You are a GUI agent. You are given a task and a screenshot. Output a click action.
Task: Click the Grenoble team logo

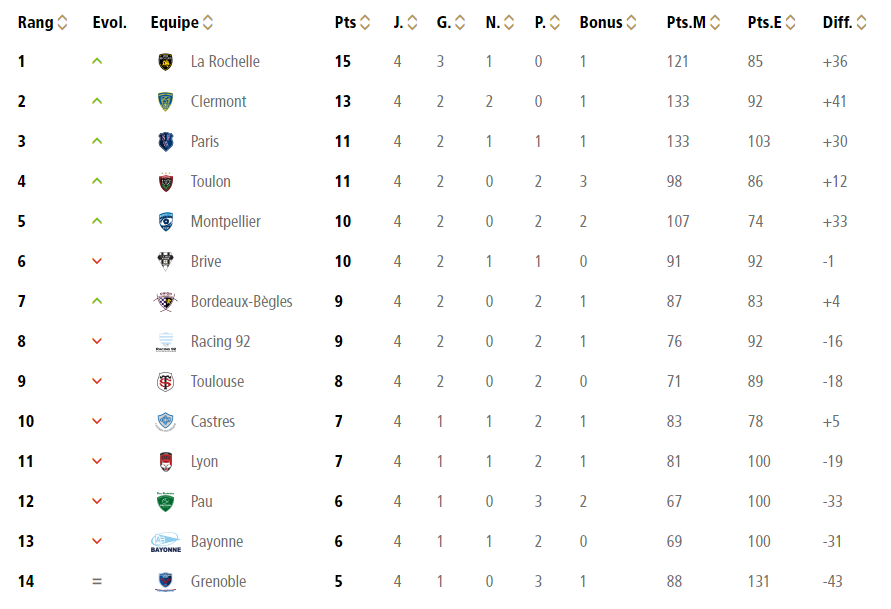click(x=166, y=582)
